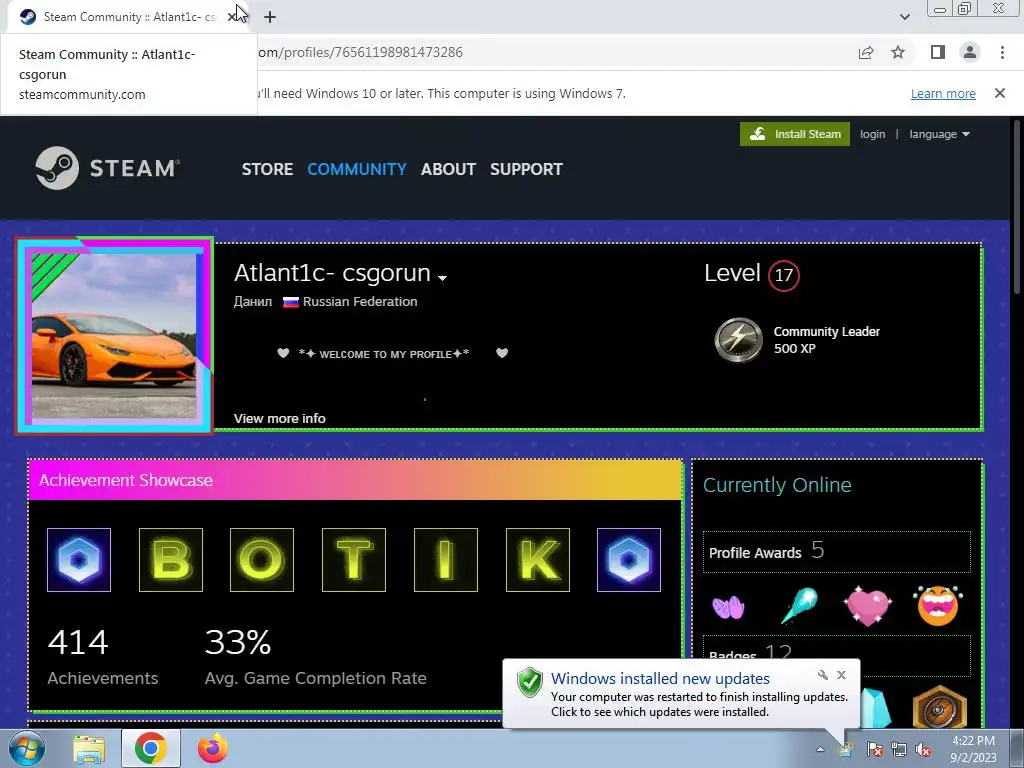
Task: Bookmark this page with star icon
Action: [898, 52]
